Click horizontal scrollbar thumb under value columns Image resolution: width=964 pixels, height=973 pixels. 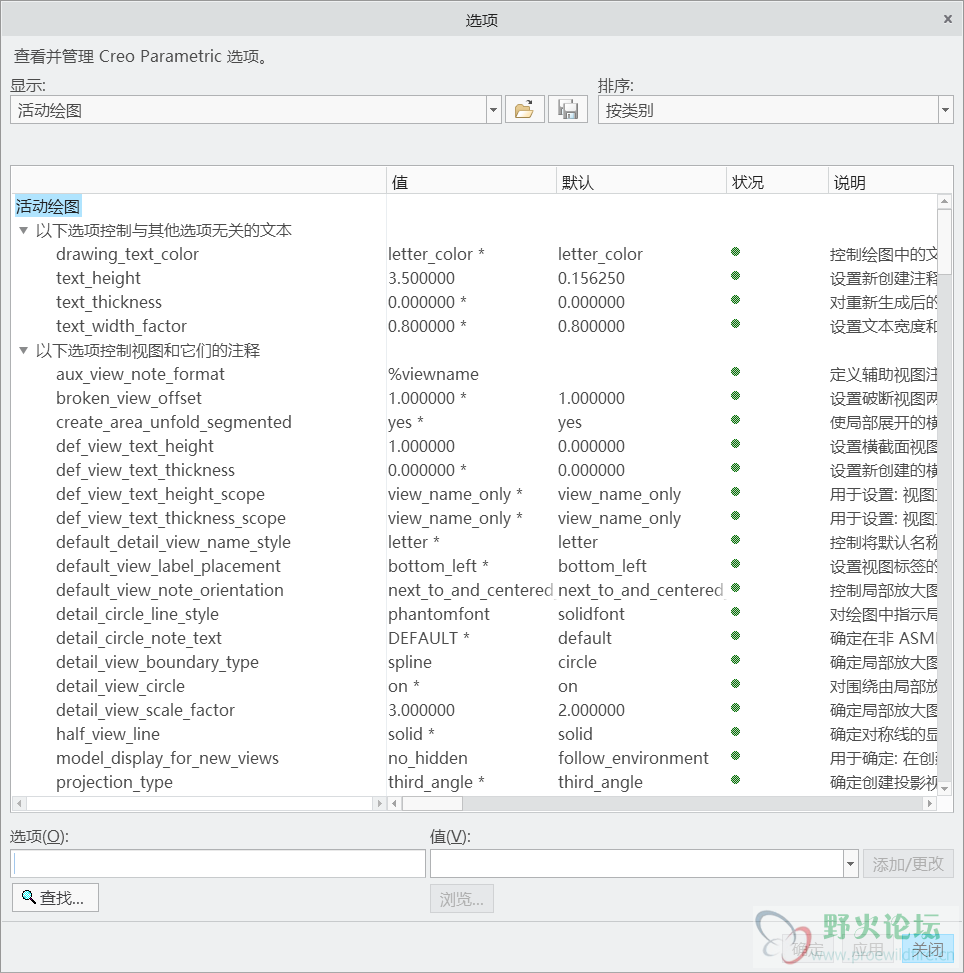(x=433, y=804)
